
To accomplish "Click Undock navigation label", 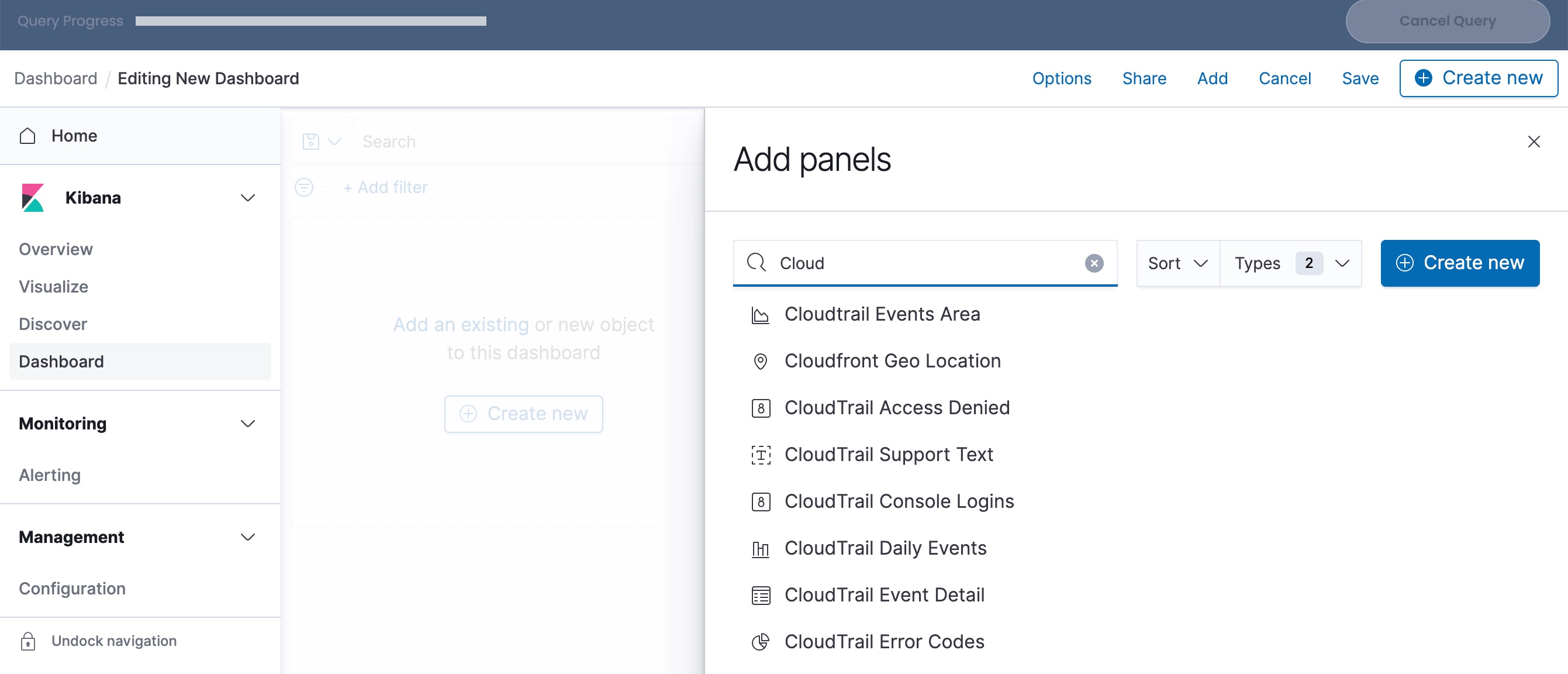I will point(114,641).
